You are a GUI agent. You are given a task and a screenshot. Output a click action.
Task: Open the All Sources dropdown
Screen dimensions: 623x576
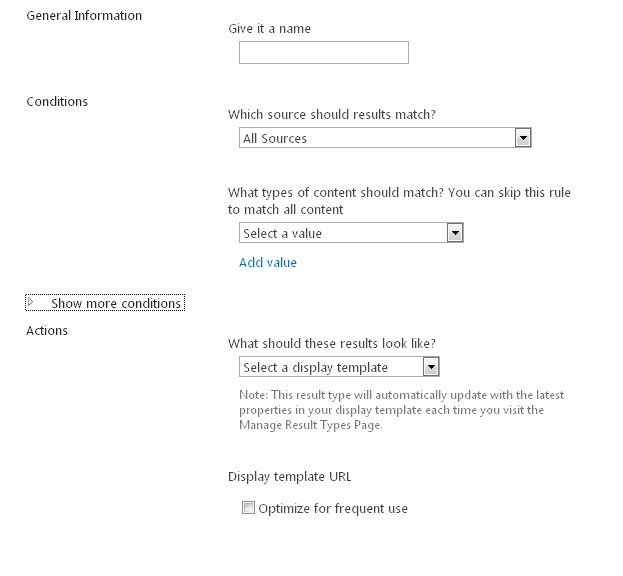click(x=377, y=138)
